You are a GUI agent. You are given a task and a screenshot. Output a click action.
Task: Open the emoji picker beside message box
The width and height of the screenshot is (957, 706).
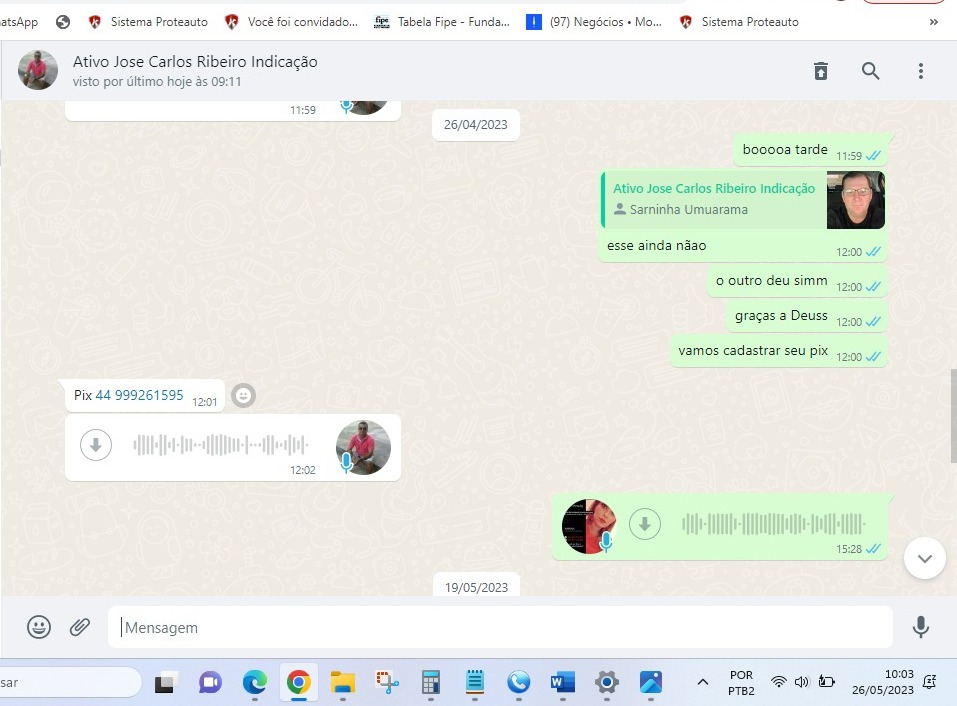[39, 627]
